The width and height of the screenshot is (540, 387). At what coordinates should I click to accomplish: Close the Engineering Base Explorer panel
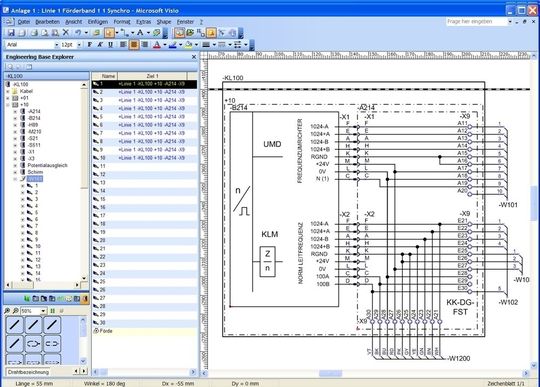[194, 57]
